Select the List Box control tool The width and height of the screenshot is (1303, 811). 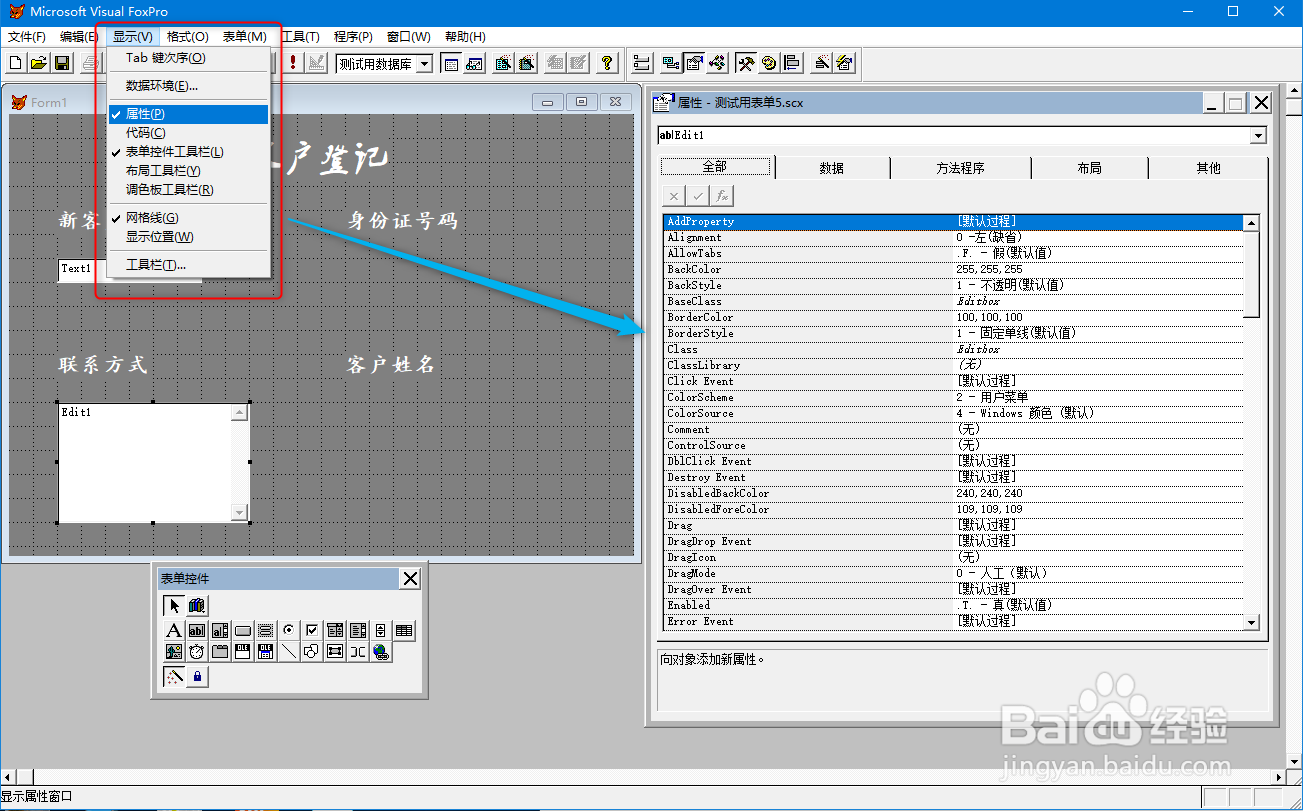[x=358, y=630]
